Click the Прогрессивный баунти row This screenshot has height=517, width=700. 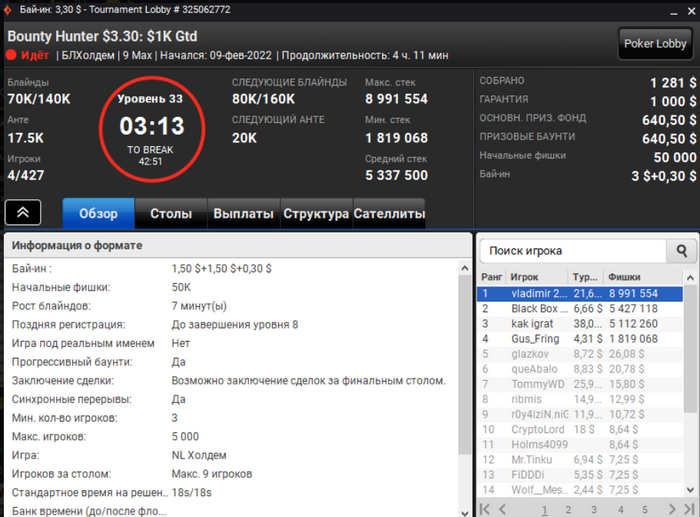[231, 362]
